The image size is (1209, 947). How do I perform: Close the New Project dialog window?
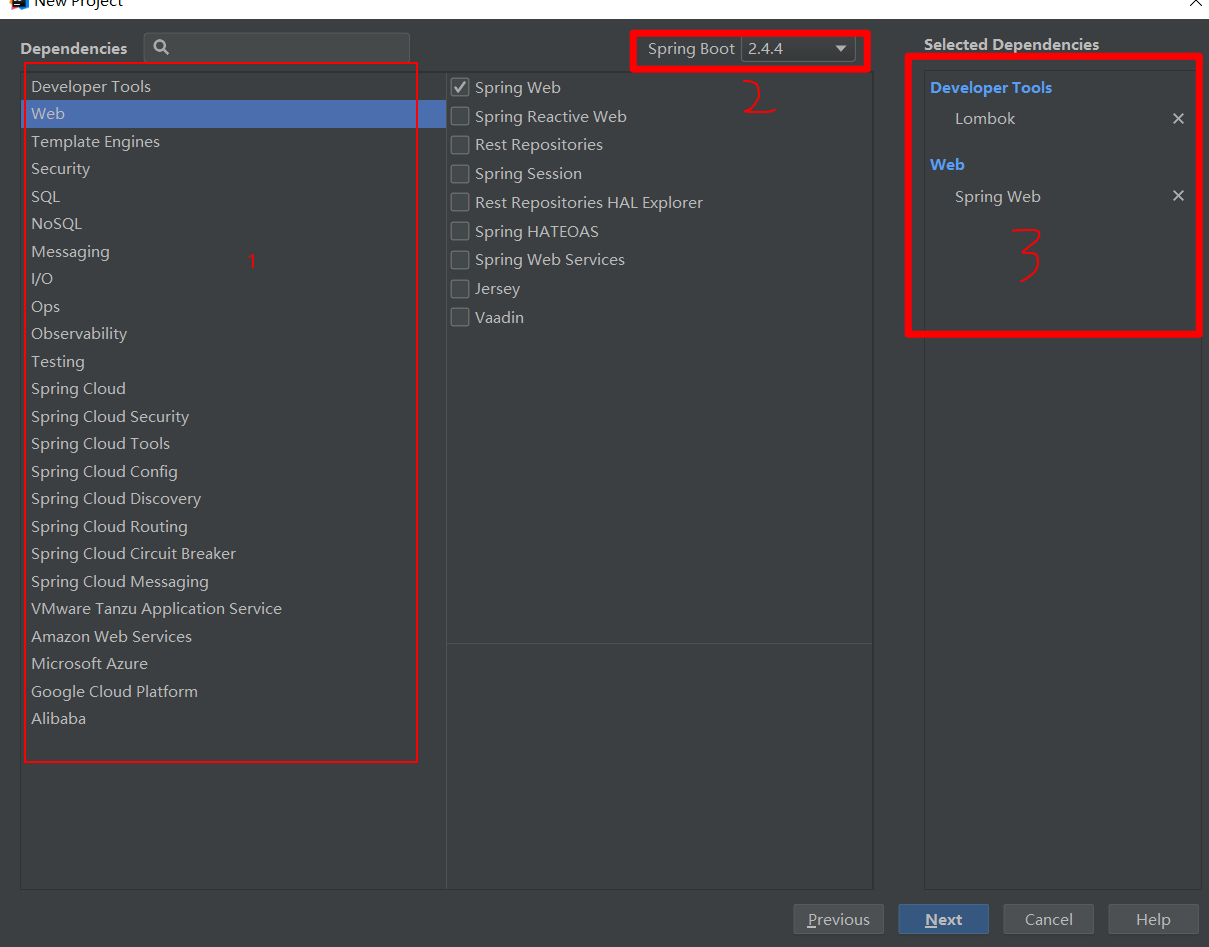(1196, 3)
